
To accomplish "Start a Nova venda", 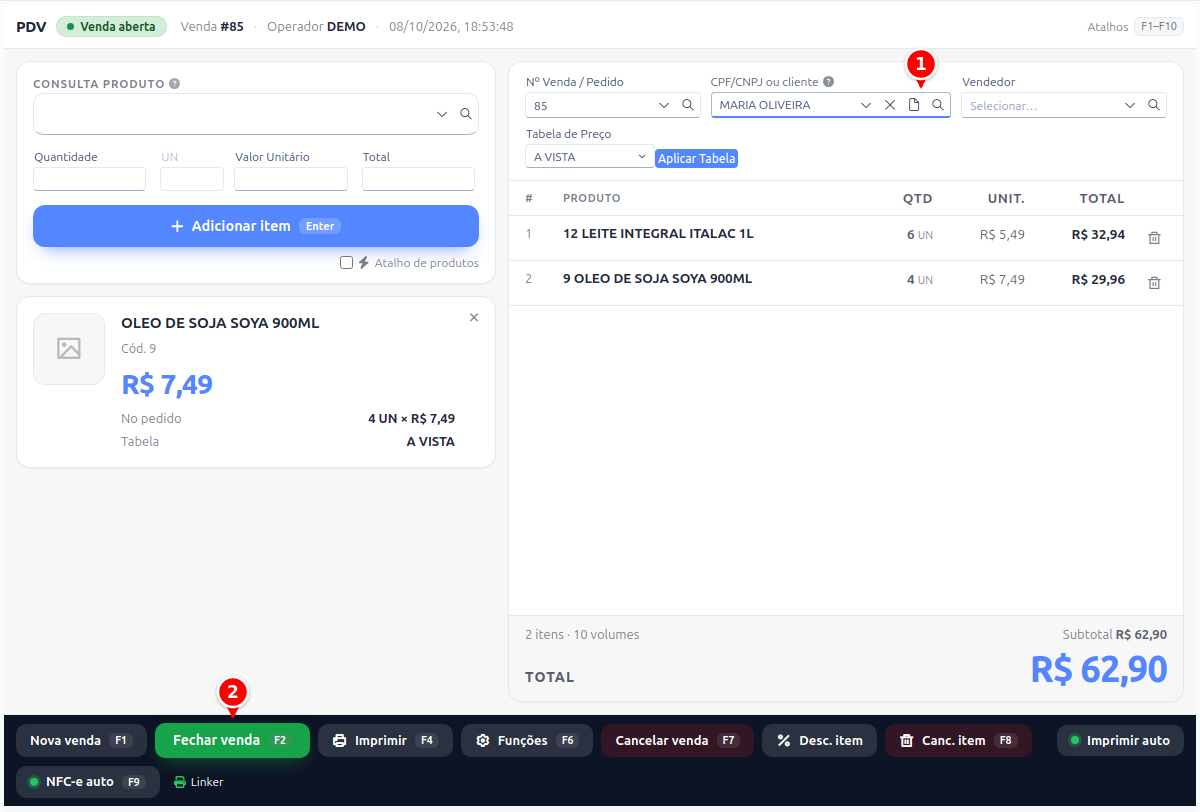I will (81, 740).
